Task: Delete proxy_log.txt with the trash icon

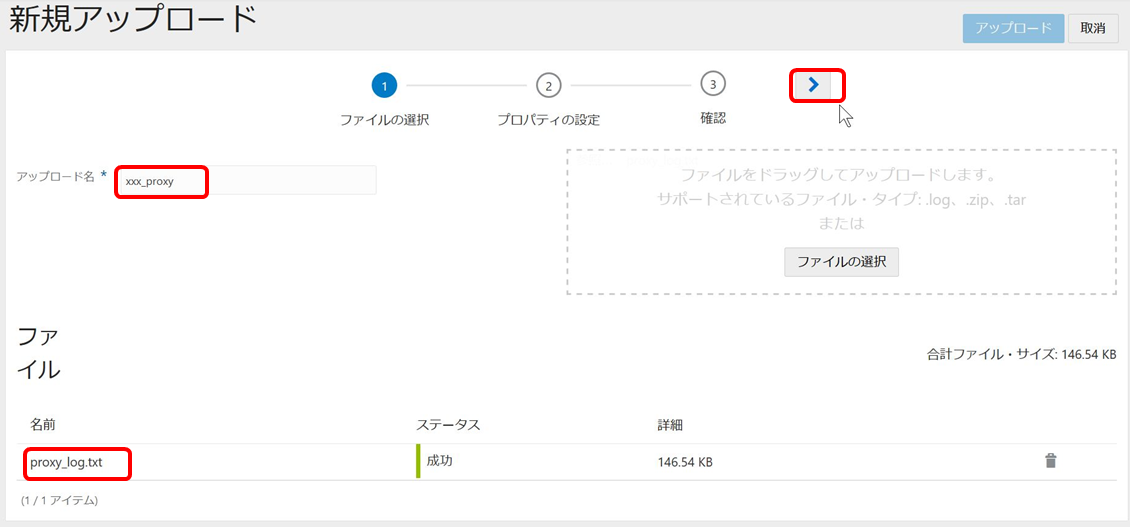Action: pyautogui.click(x=1051, y=461)
